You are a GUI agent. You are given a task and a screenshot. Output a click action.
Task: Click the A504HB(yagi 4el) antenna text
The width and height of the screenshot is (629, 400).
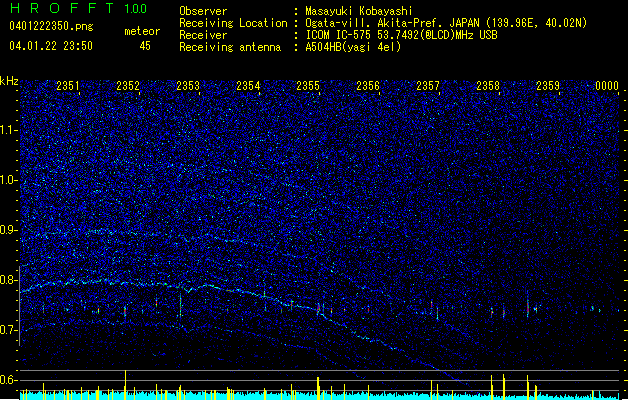[x=353, y=47]
